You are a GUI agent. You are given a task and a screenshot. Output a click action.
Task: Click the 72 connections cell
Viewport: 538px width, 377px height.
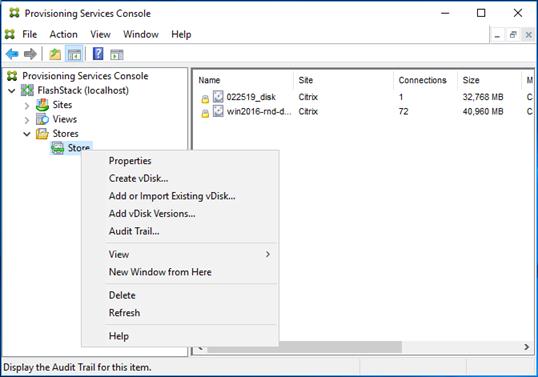tap(404, 111)
